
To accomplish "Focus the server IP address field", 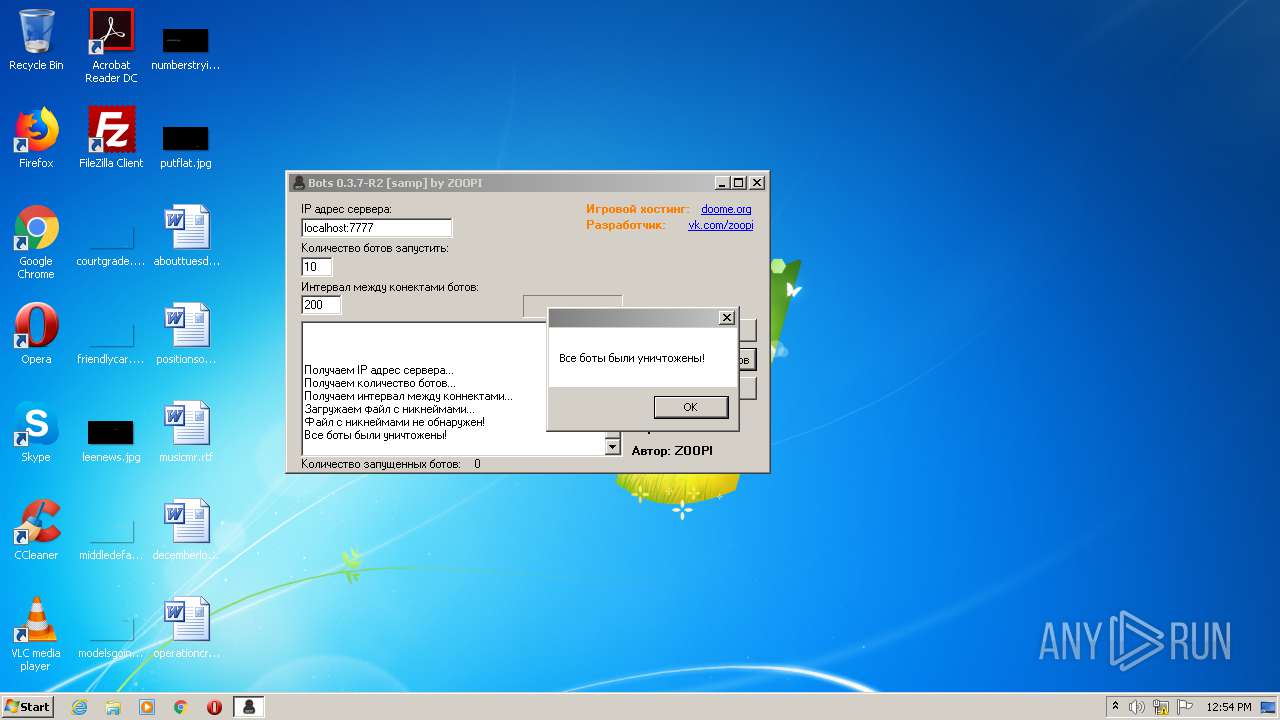I will point(377,228).
